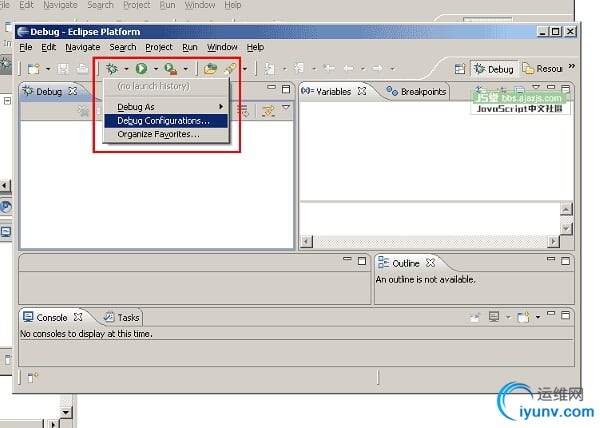Open the Debug launch dropdown arrow
This screenshot has height=428, width=600.
[x=126, y=69]
